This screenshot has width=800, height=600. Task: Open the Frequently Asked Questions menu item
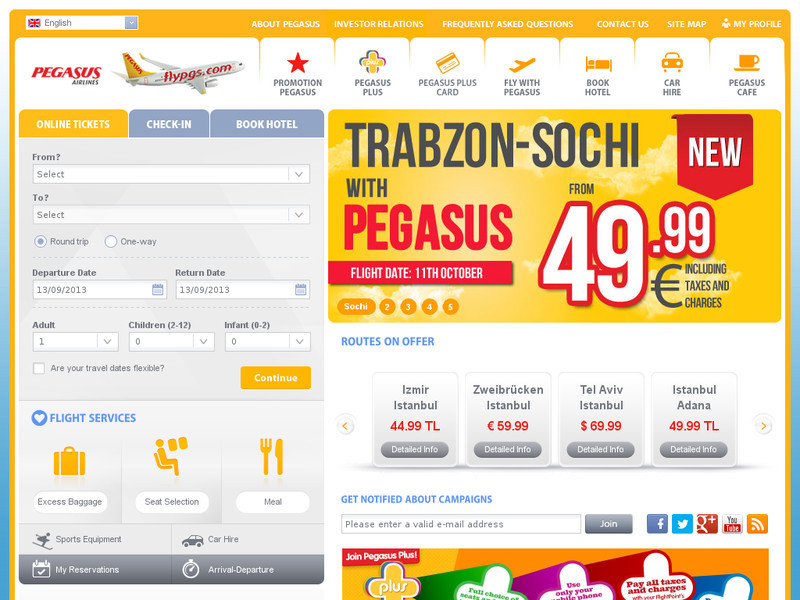pyautogui.click(x=508, y=24)
